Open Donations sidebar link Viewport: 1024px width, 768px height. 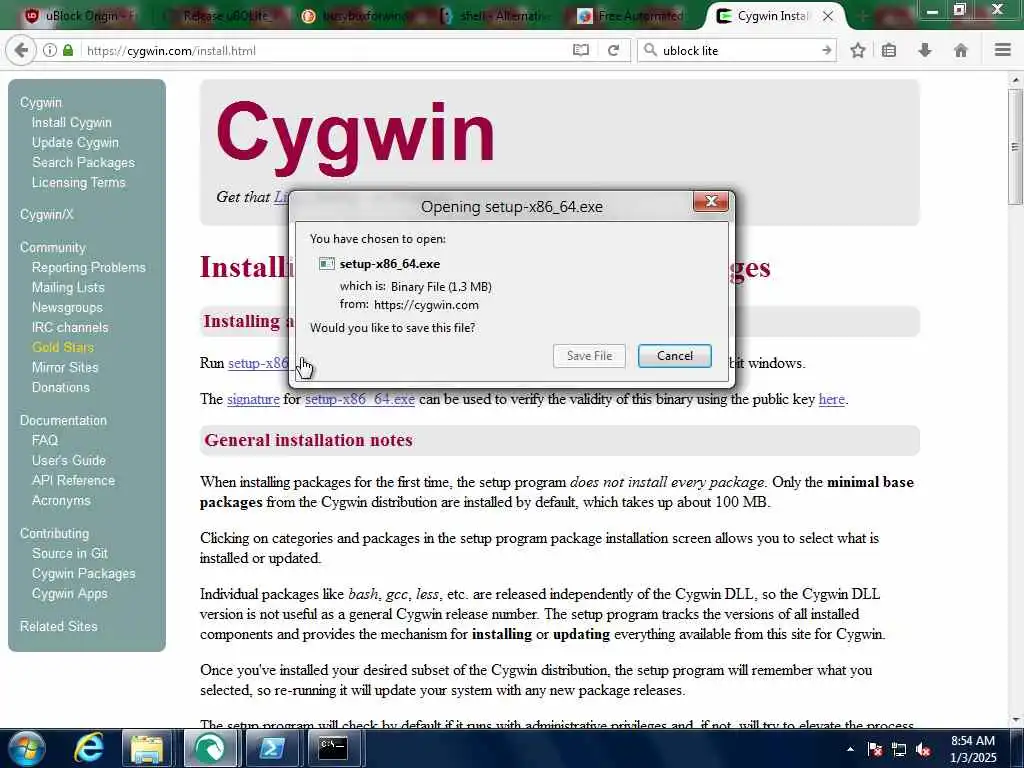[61, 387]
